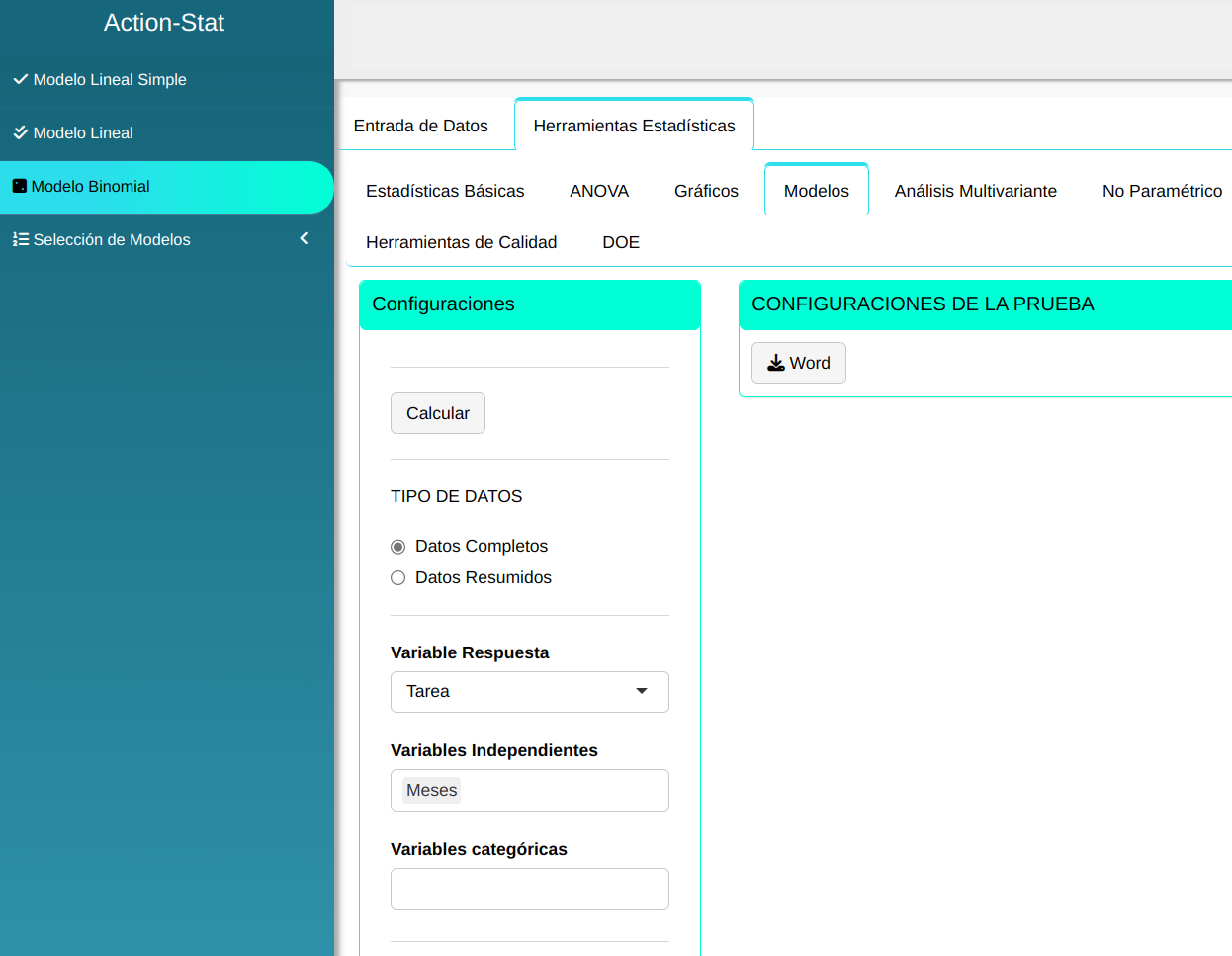Open the DOE tab
The height and width of the screenshot is (956, 1232).
pos(621,242)
